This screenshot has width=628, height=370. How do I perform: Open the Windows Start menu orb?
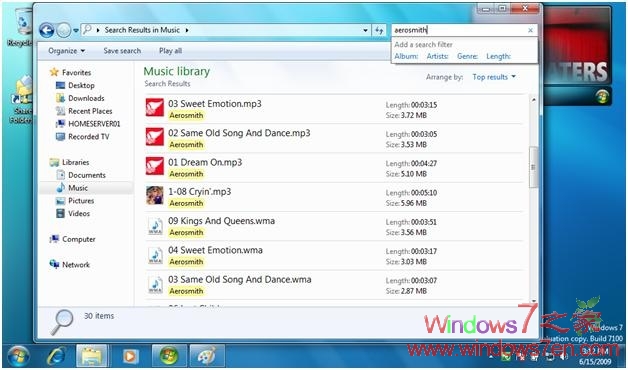[x=18, y=356]
